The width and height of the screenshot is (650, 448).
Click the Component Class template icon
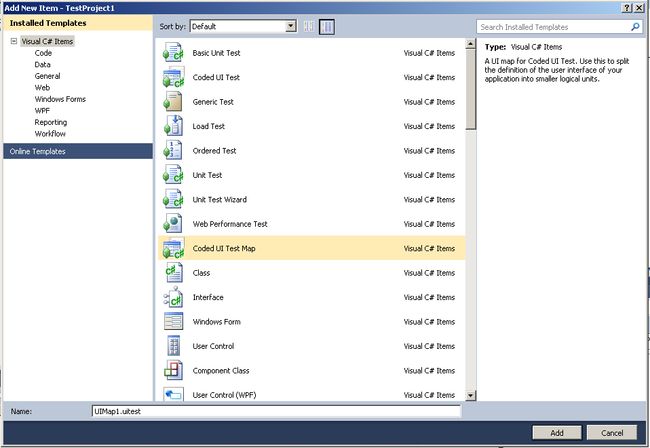173,371
